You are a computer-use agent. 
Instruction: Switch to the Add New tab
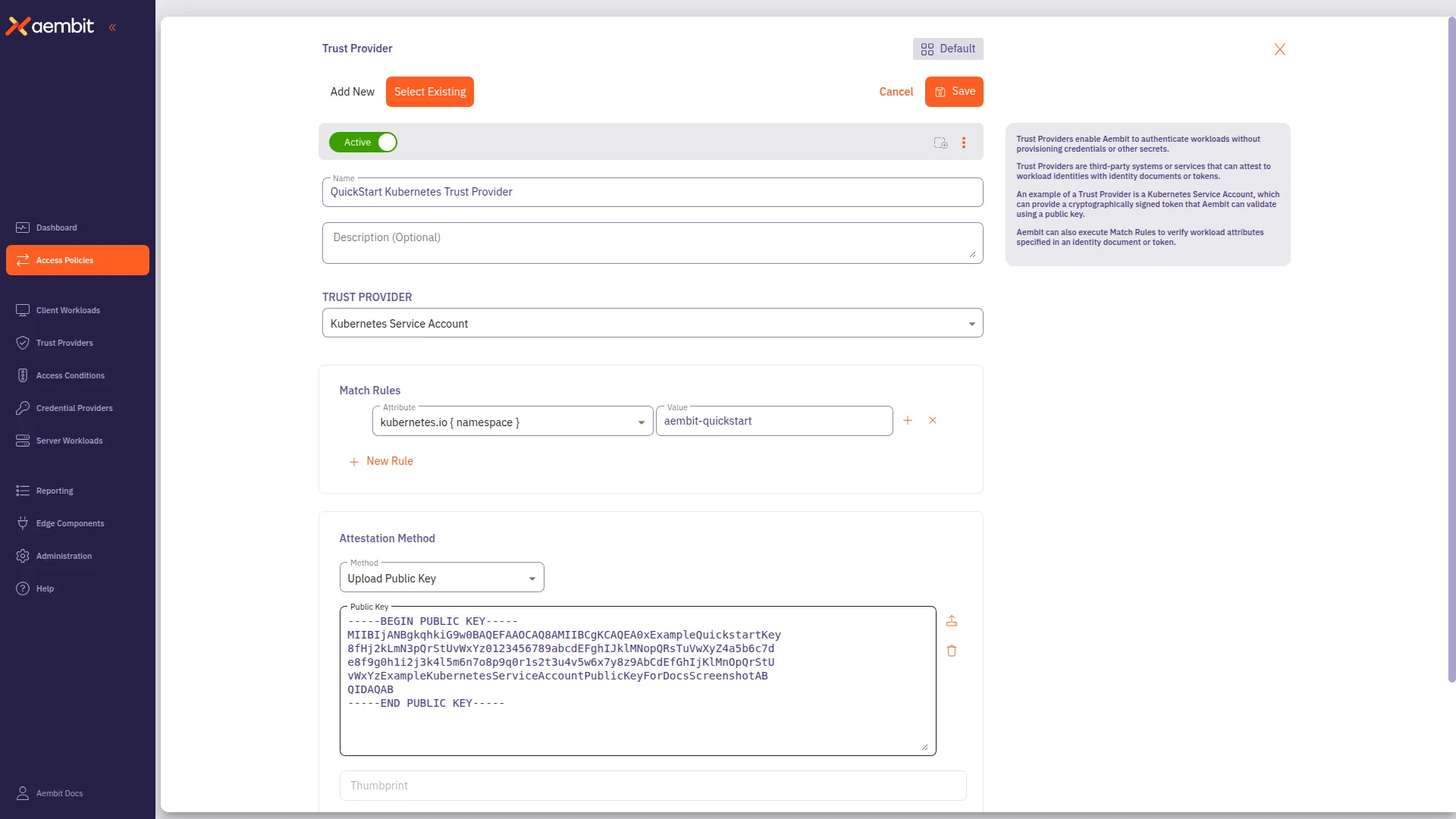pos(352,92)
